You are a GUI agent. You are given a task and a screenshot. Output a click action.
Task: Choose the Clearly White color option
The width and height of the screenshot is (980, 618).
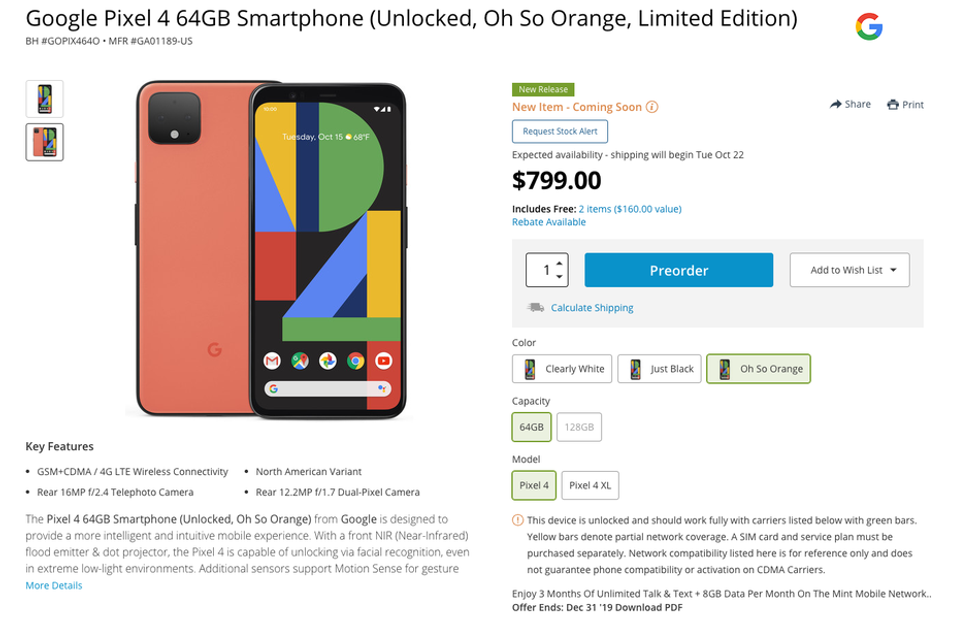(x=561, y=369)
